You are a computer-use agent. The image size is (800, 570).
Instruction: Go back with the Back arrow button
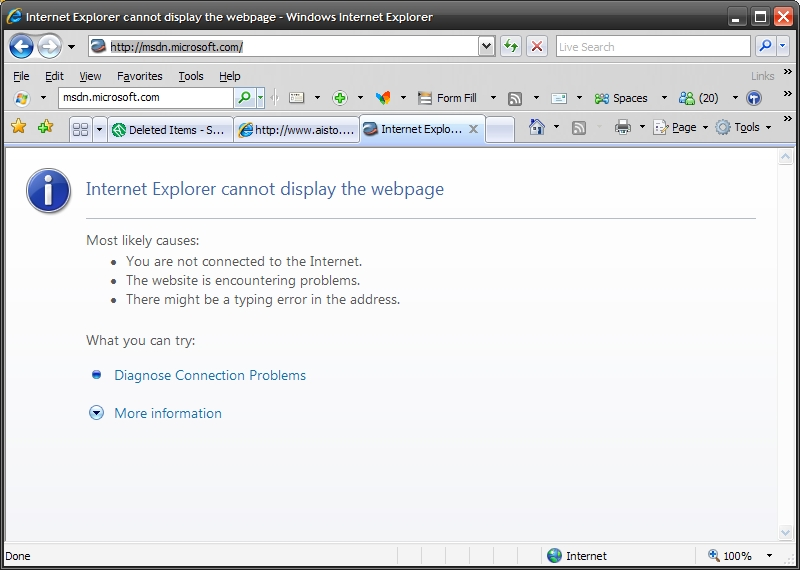click(x=21, y=47)
